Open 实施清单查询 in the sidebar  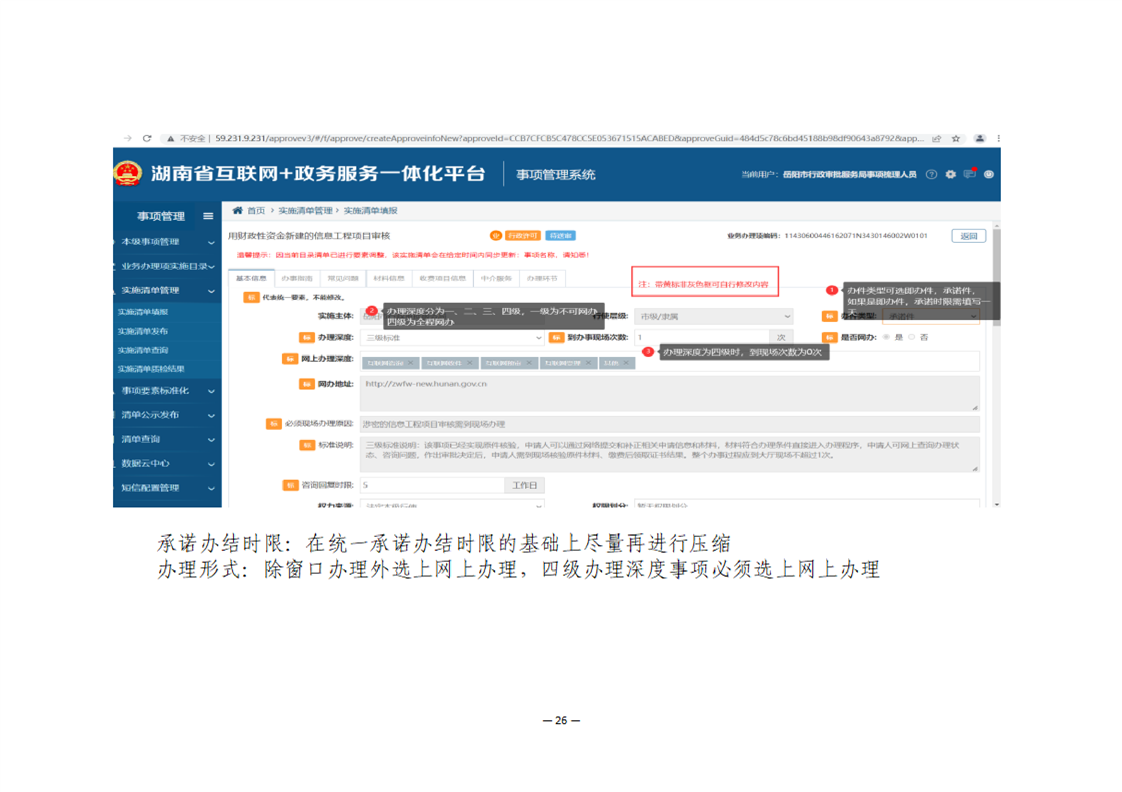[144, 350]
